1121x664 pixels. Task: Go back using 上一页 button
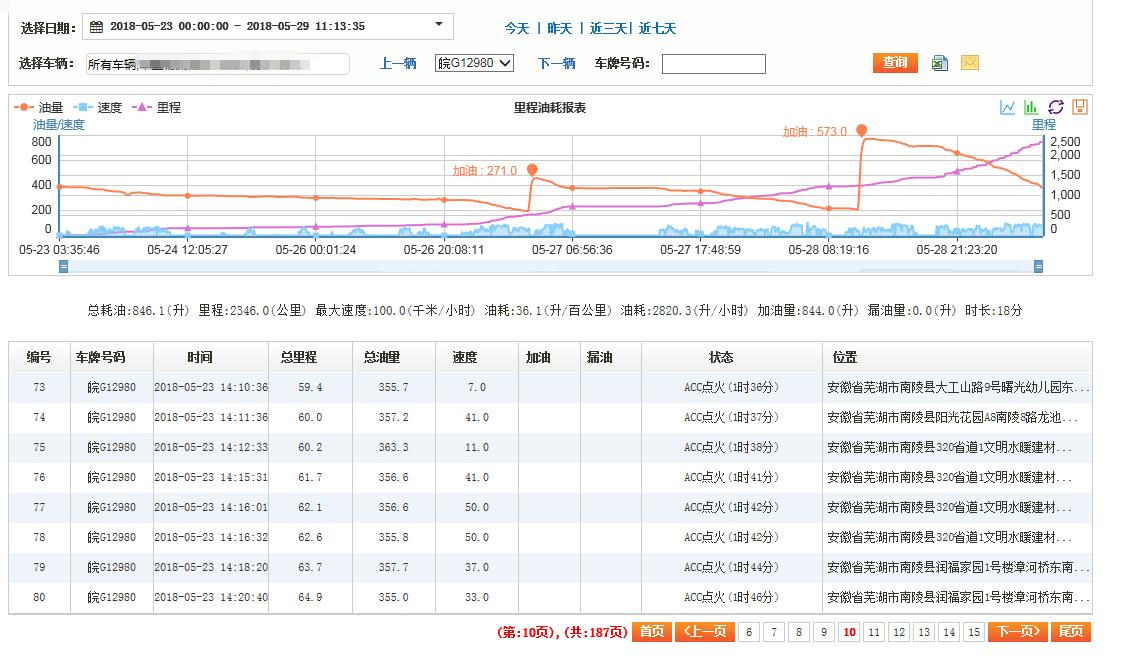705,632
